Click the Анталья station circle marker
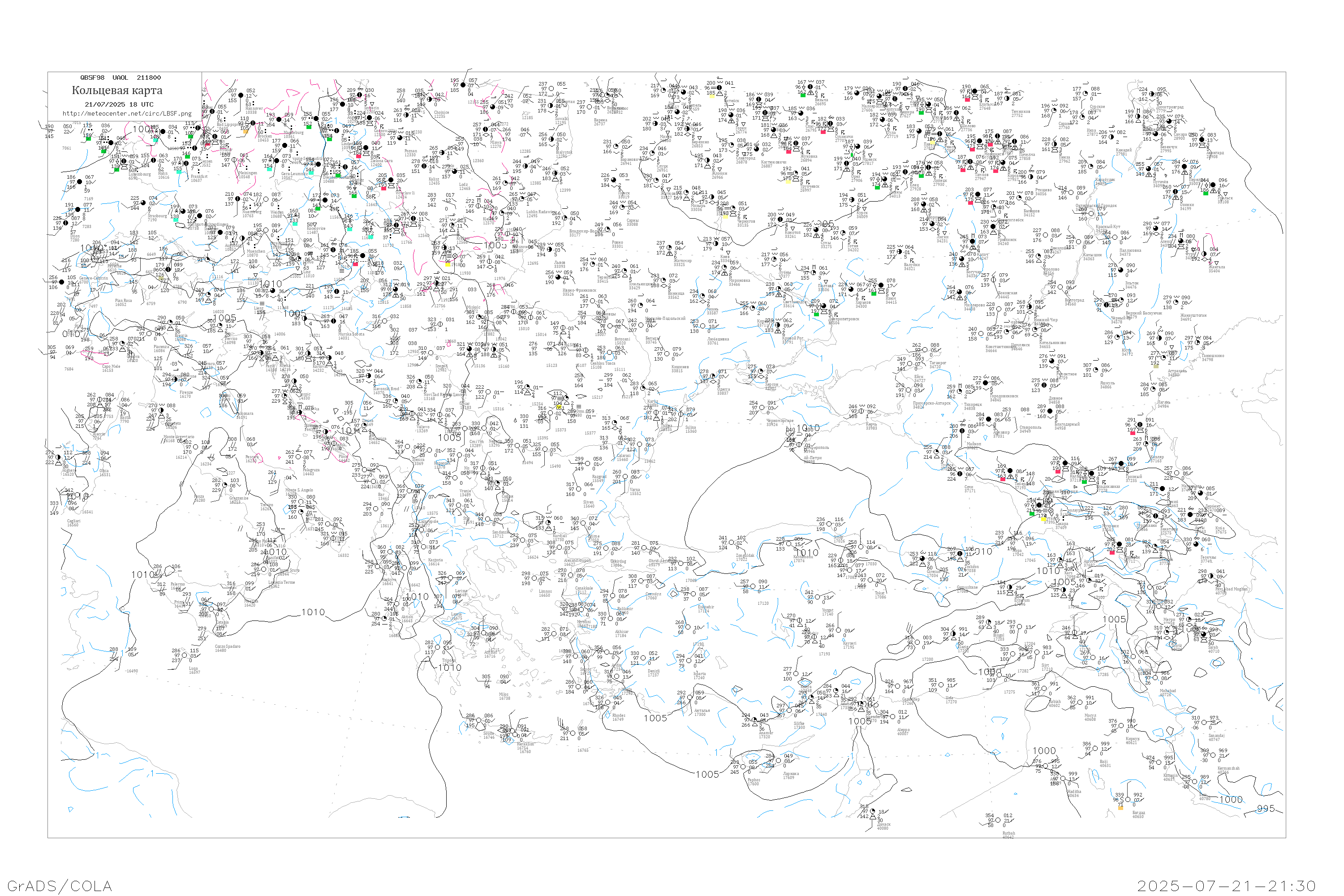 [x=690, y=698]
